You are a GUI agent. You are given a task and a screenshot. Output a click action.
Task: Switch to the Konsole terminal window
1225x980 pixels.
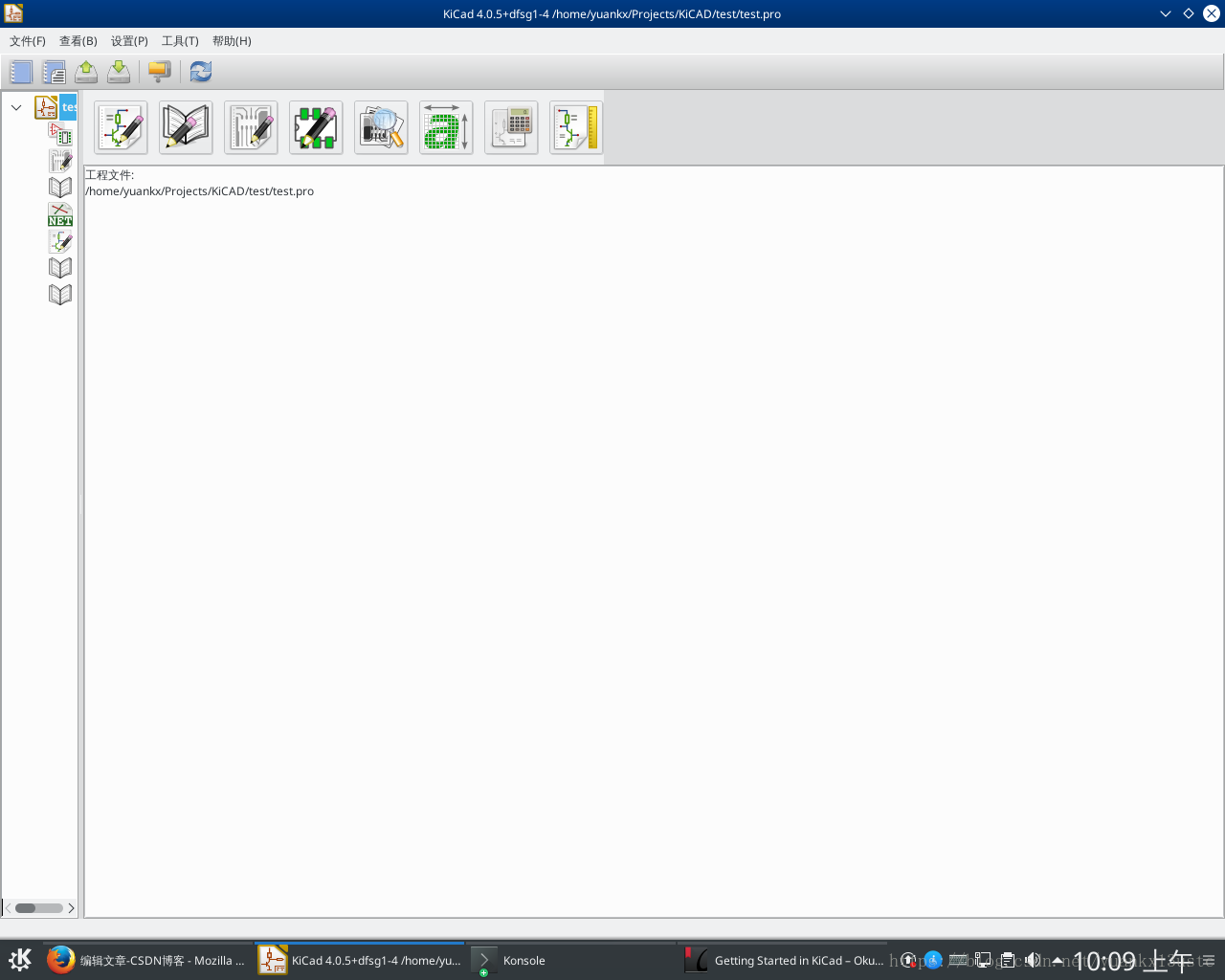[570, 960]
